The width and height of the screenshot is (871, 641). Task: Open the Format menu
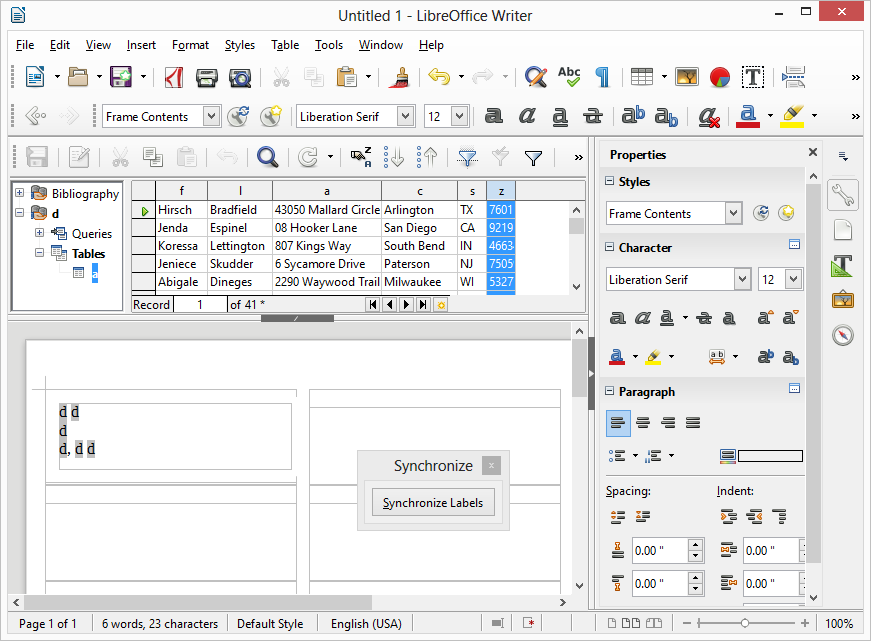coord(190,45)
